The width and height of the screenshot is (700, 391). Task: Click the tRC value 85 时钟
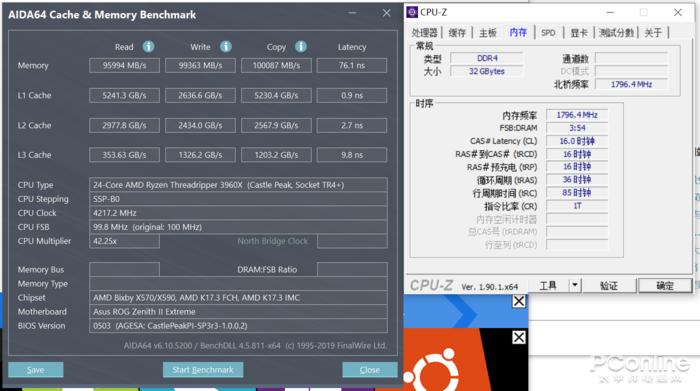click(x=577, y=193)
